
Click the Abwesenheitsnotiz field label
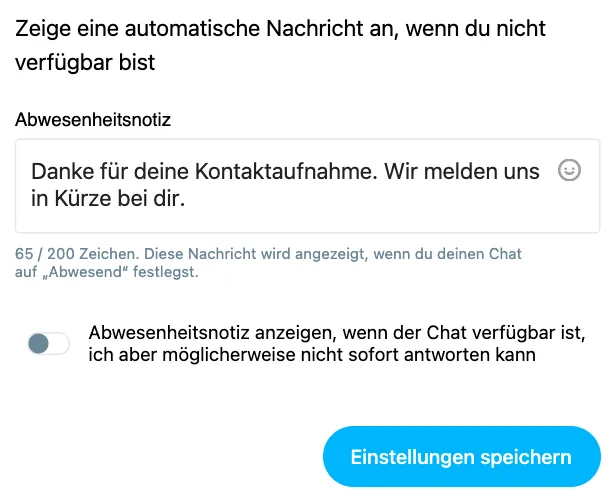click(93, 119)
